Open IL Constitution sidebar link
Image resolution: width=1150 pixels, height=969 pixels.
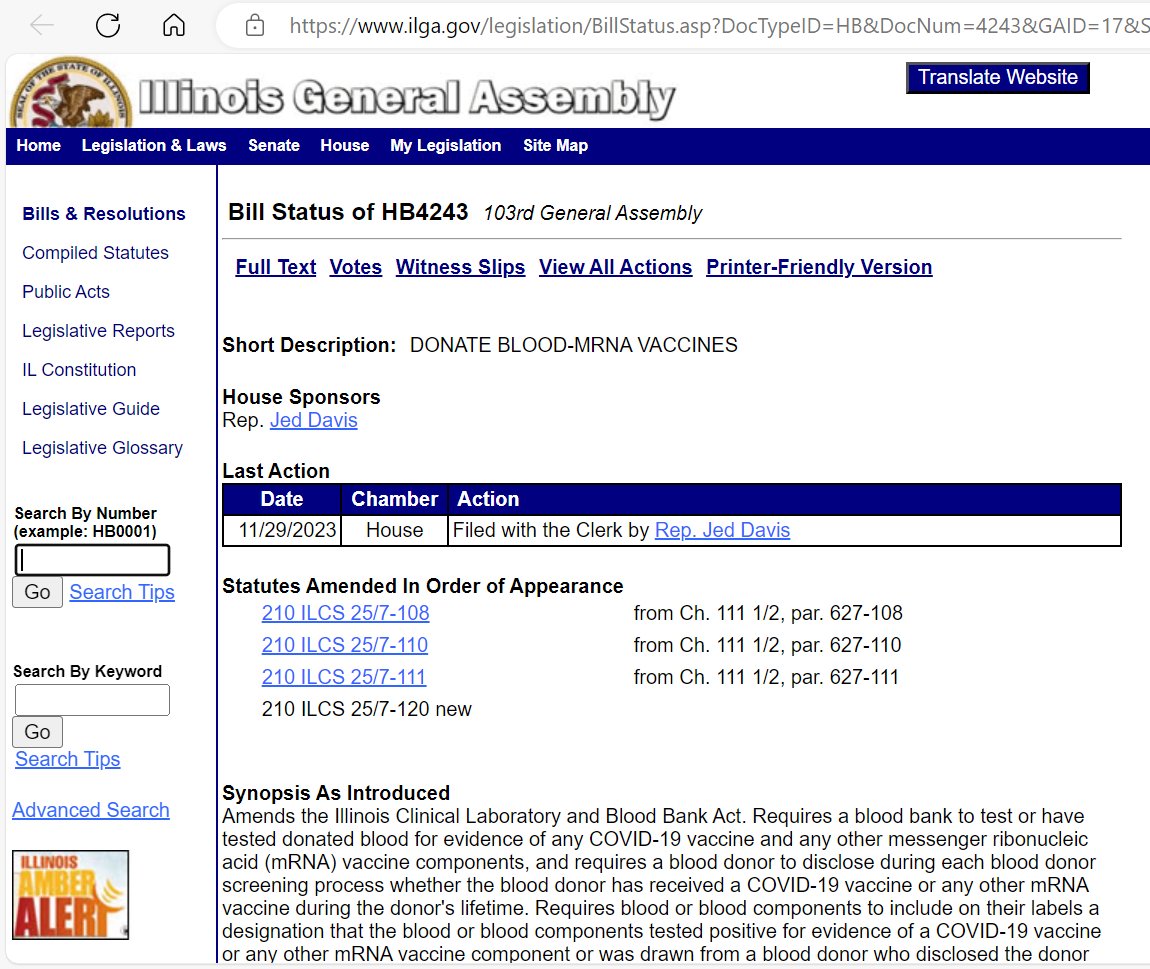[x=79, y=370]
